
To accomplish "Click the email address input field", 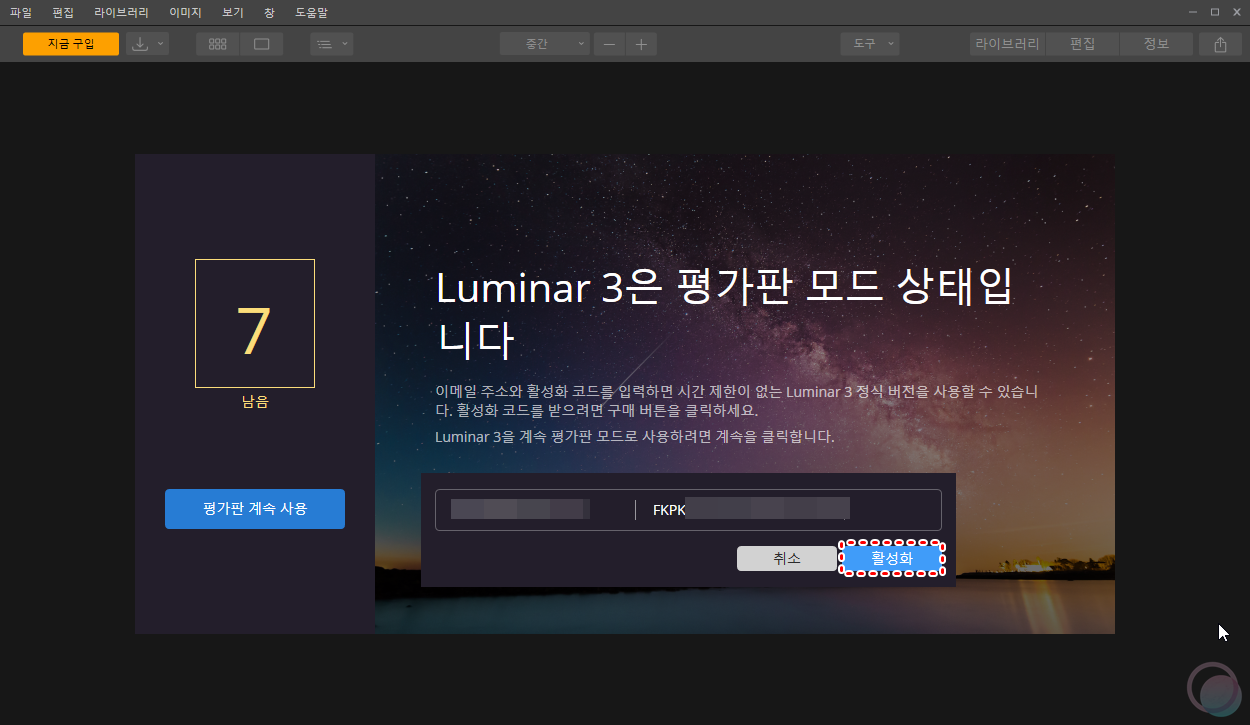I will pos(535,510).
